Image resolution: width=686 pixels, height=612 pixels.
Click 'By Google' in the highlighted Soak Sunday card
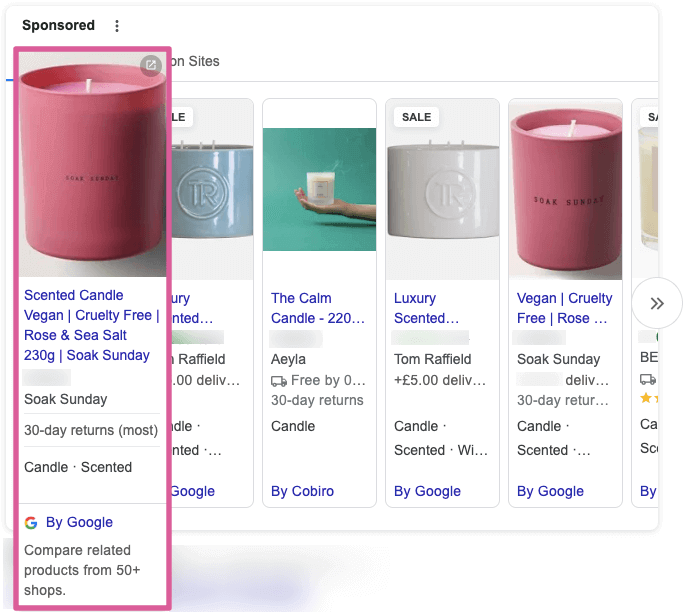[79, 522]
